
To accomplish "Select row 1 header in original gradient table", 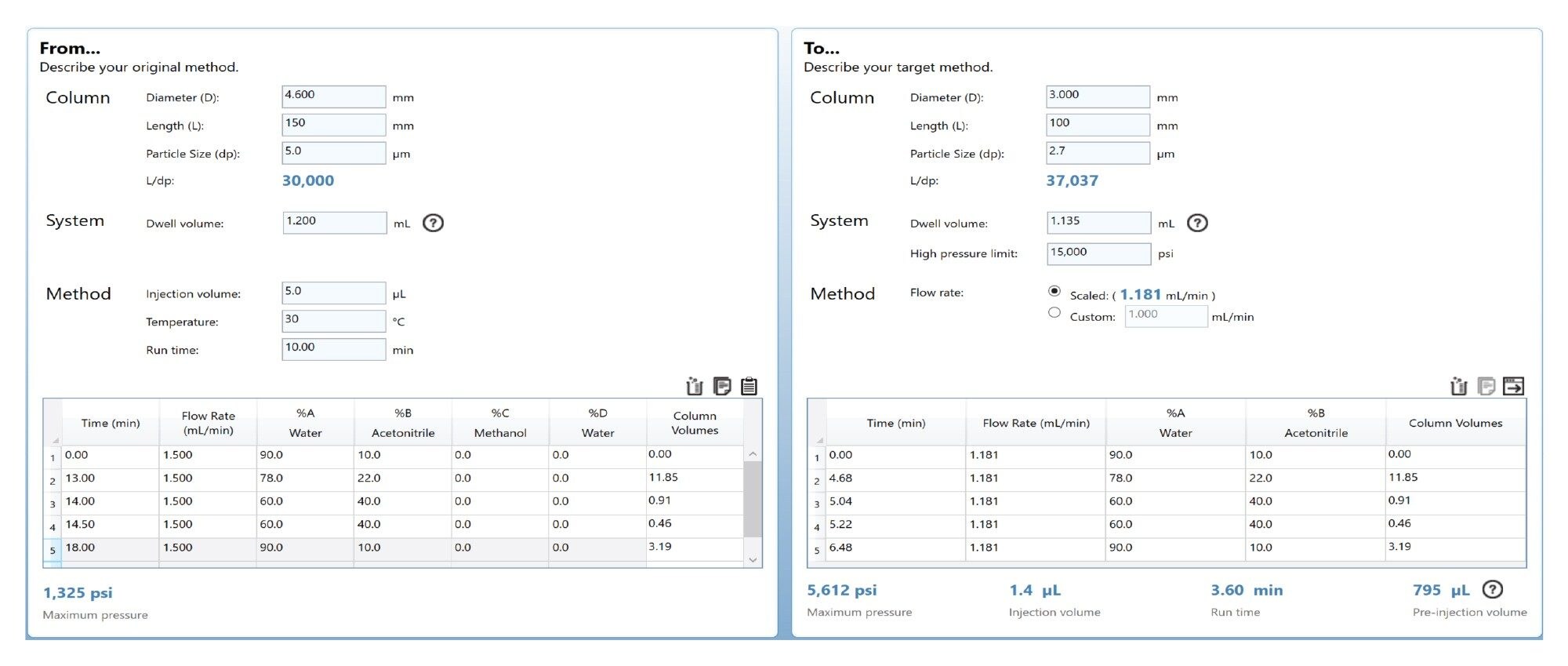I will [53, 457].
